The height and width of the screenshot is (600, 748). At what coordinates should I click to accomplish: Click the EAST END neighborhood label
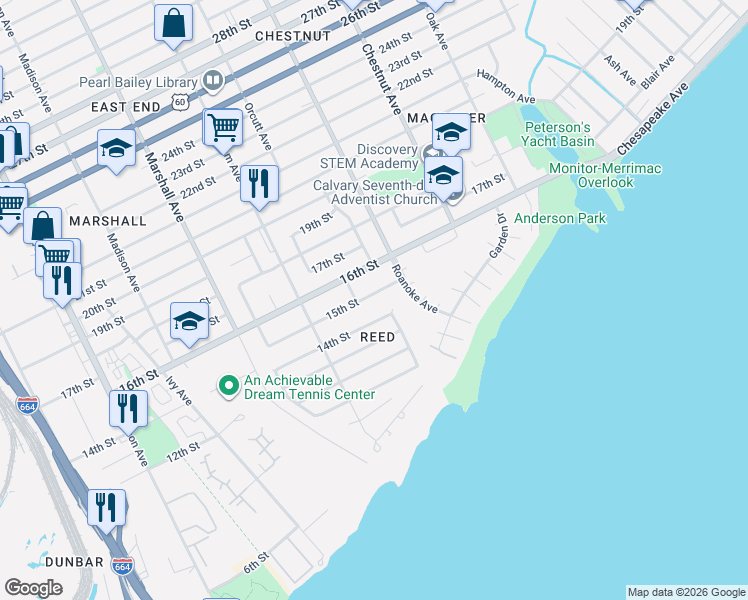(x=126, y=107)
